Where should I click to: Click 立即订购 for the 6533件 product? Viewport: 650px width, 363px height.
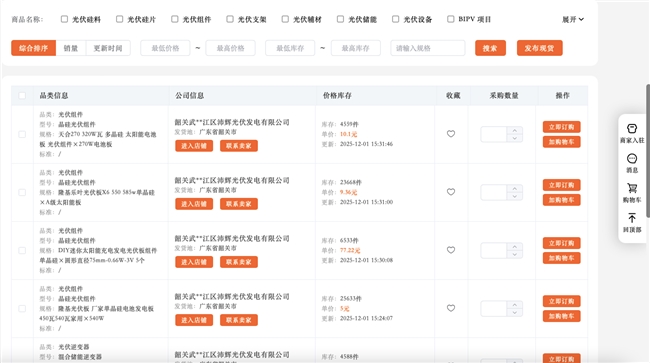[x=562, y=243]
